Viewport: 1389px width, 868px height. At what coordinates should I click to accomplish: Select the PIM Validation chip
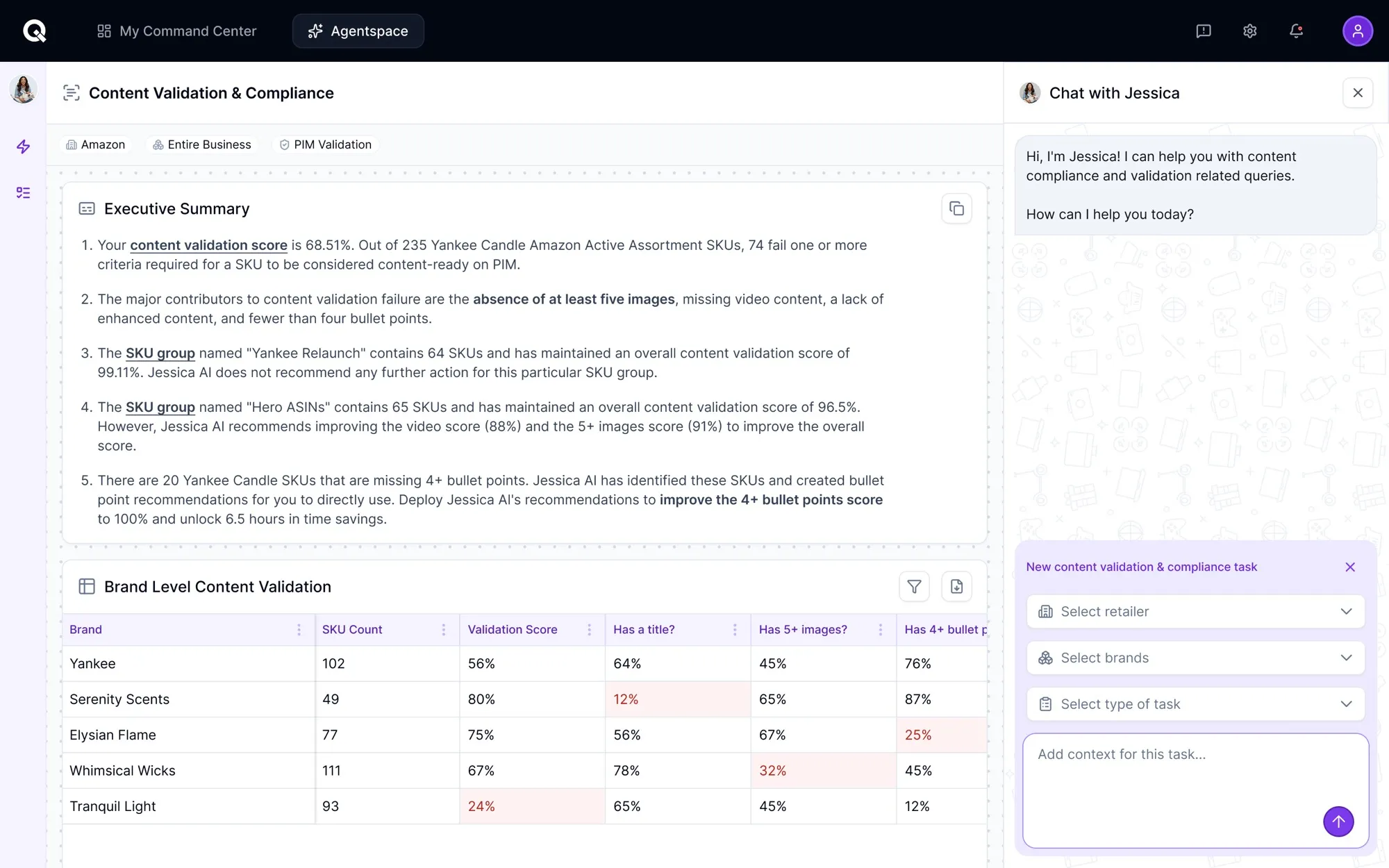coord(326,144)
